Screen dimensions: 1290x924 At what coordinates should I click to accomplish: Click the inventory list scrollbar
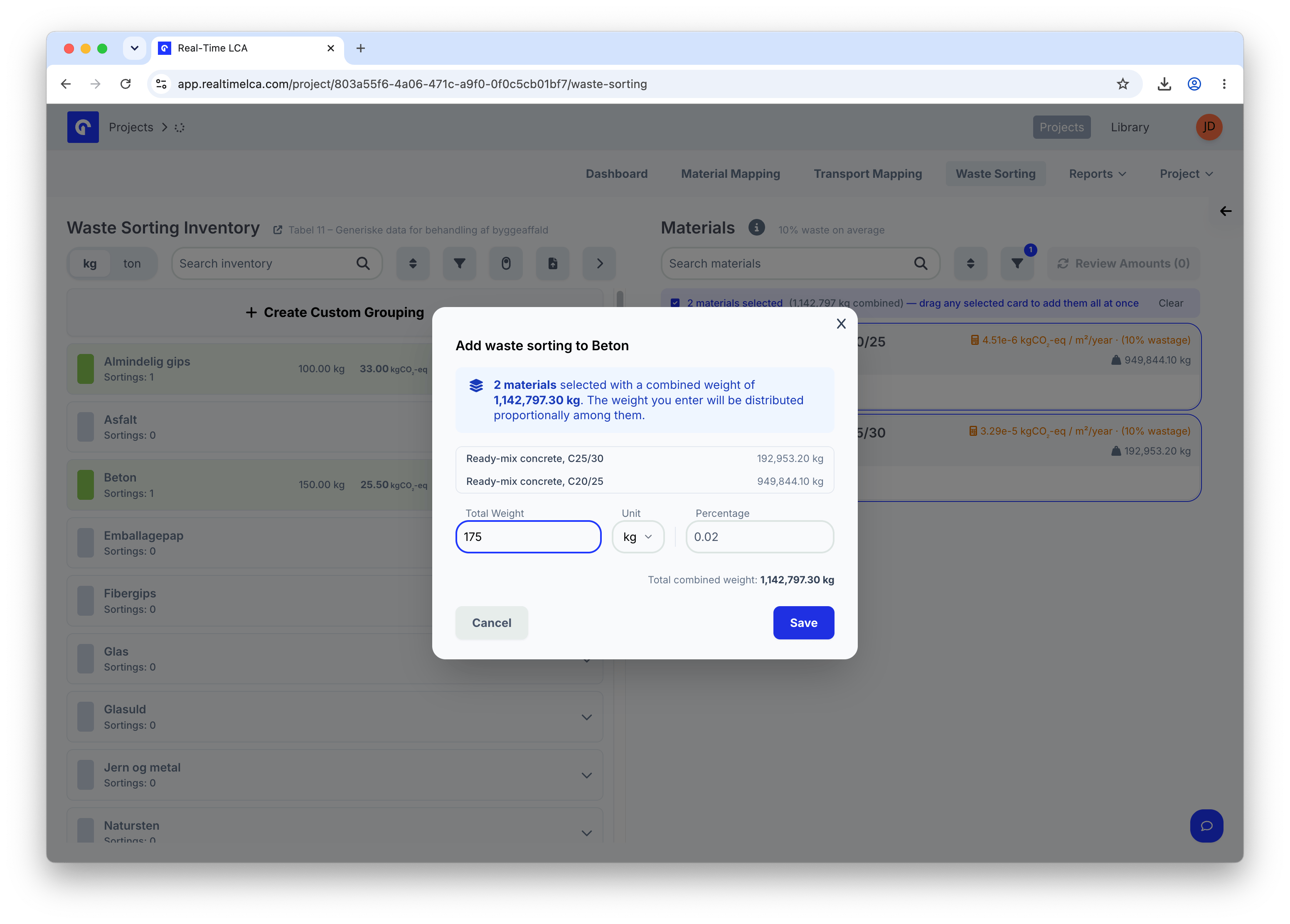click(x=620, y=300)
